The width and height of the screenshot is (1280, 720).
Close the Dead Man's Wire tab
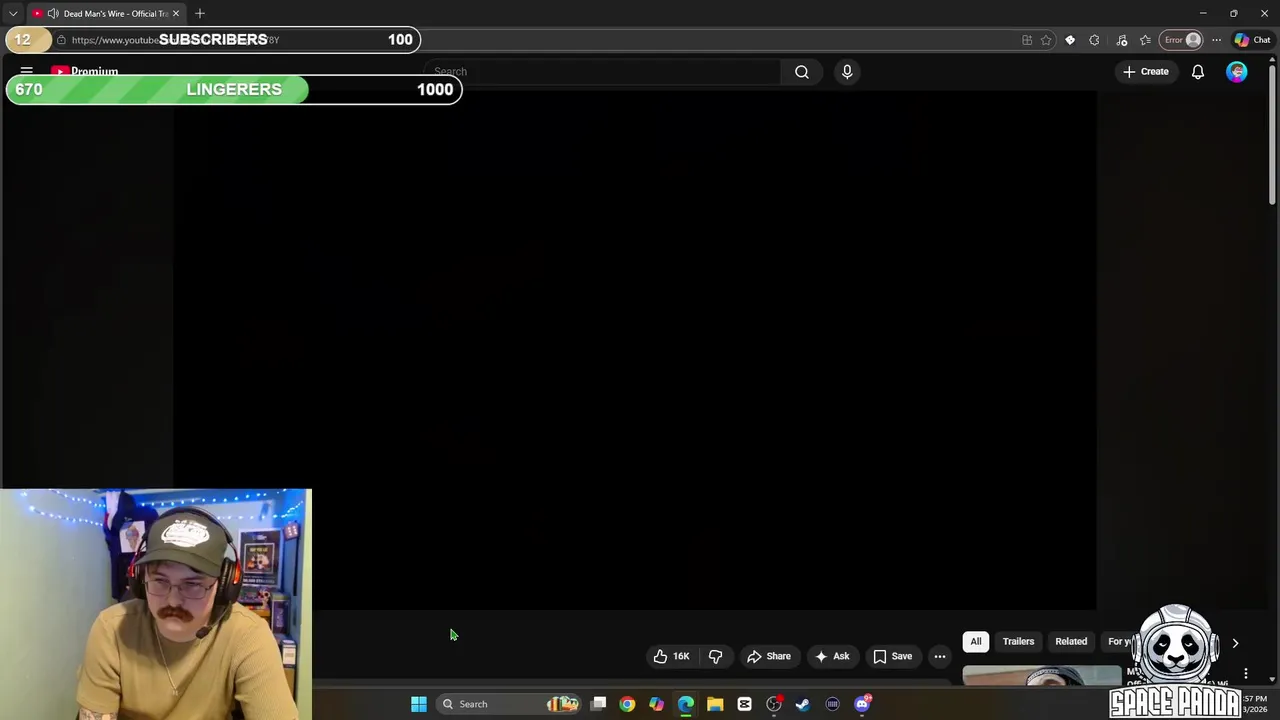(x=176, y=13)
